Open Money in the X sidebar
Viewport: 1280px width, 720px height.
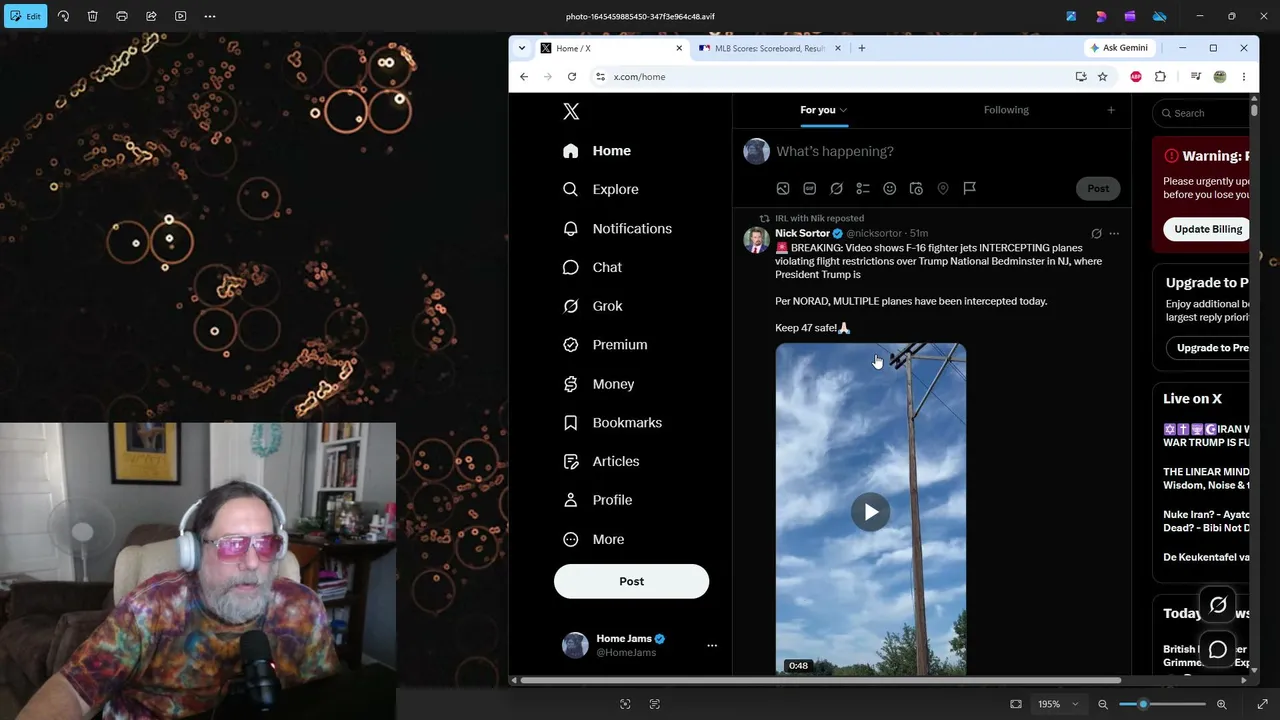click(599, 384)
